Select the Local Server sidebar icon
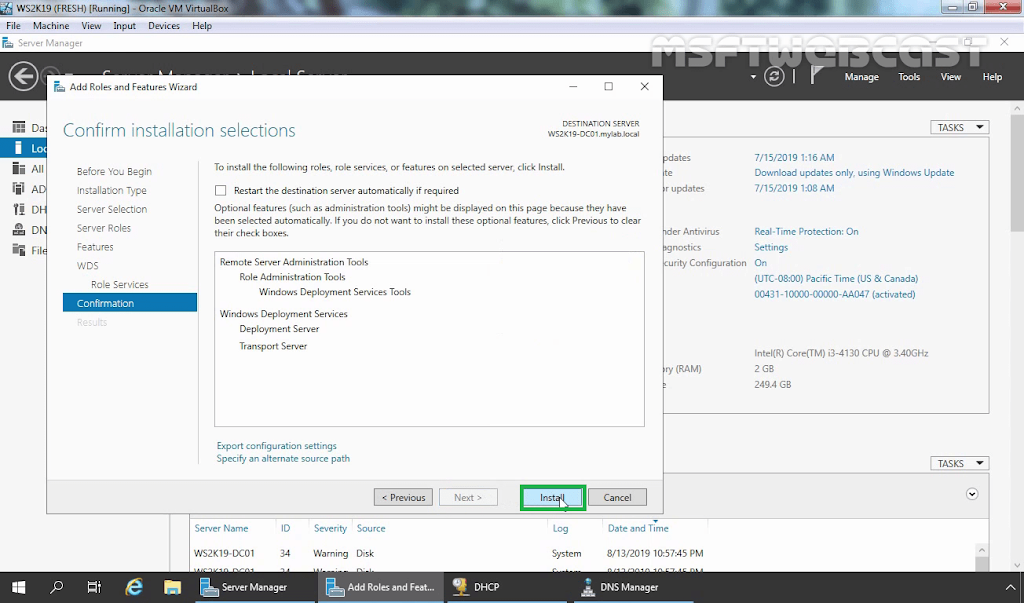This screenshot has width=1024, height=603. 19,148
